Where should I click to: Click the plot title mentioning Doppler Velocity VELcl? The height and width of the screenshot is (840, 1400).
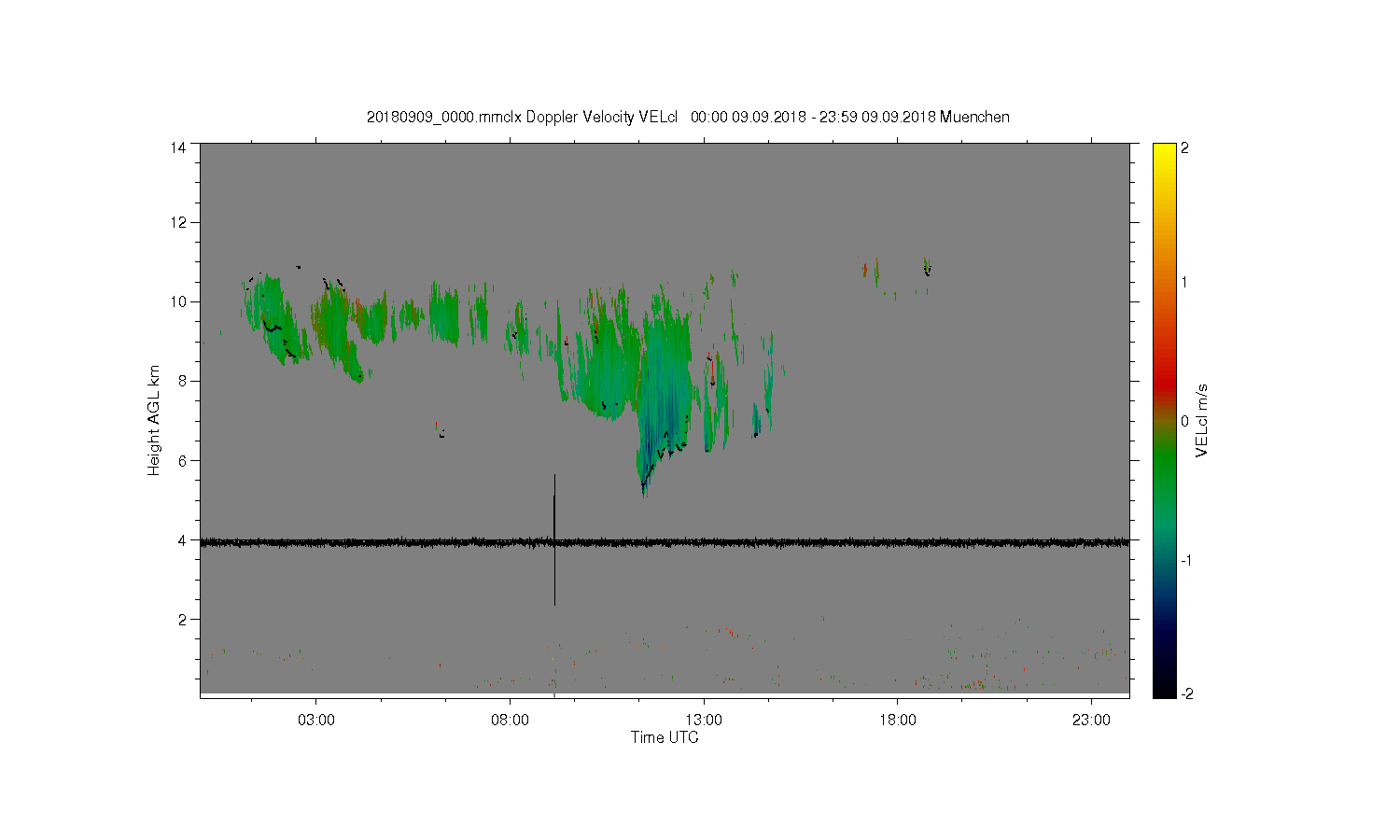click(x=688, y=118)
